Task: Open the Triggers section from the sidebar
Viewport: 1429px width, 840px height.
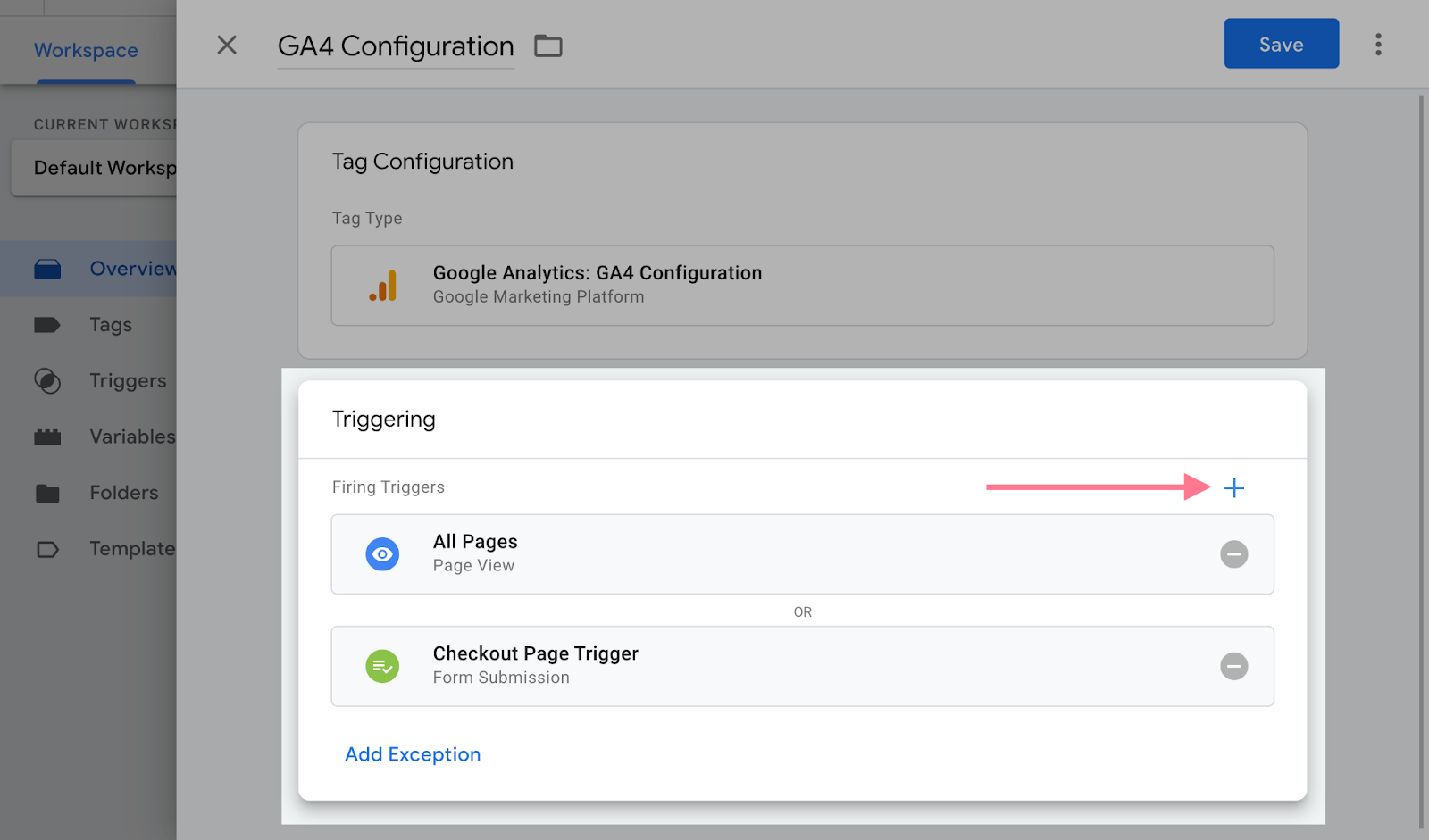Action: 49,381
